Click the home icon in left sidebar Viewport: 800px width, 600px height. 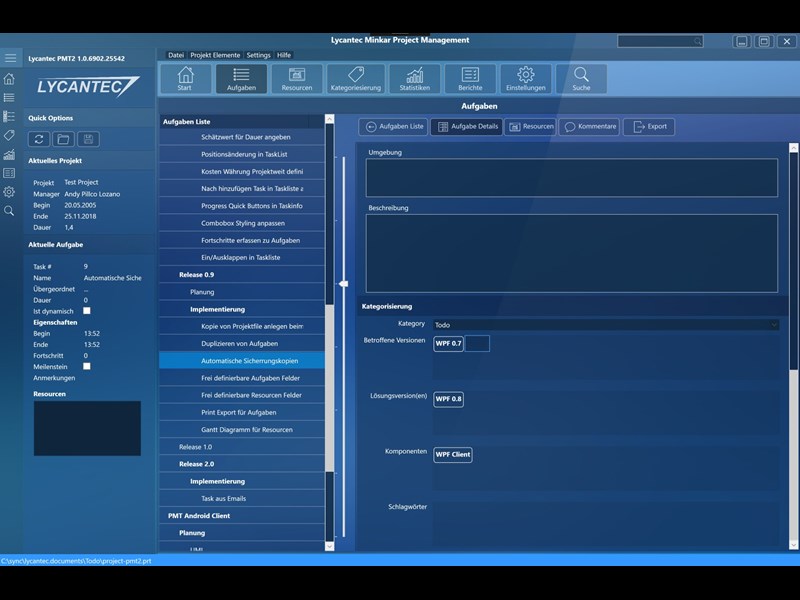9,79
